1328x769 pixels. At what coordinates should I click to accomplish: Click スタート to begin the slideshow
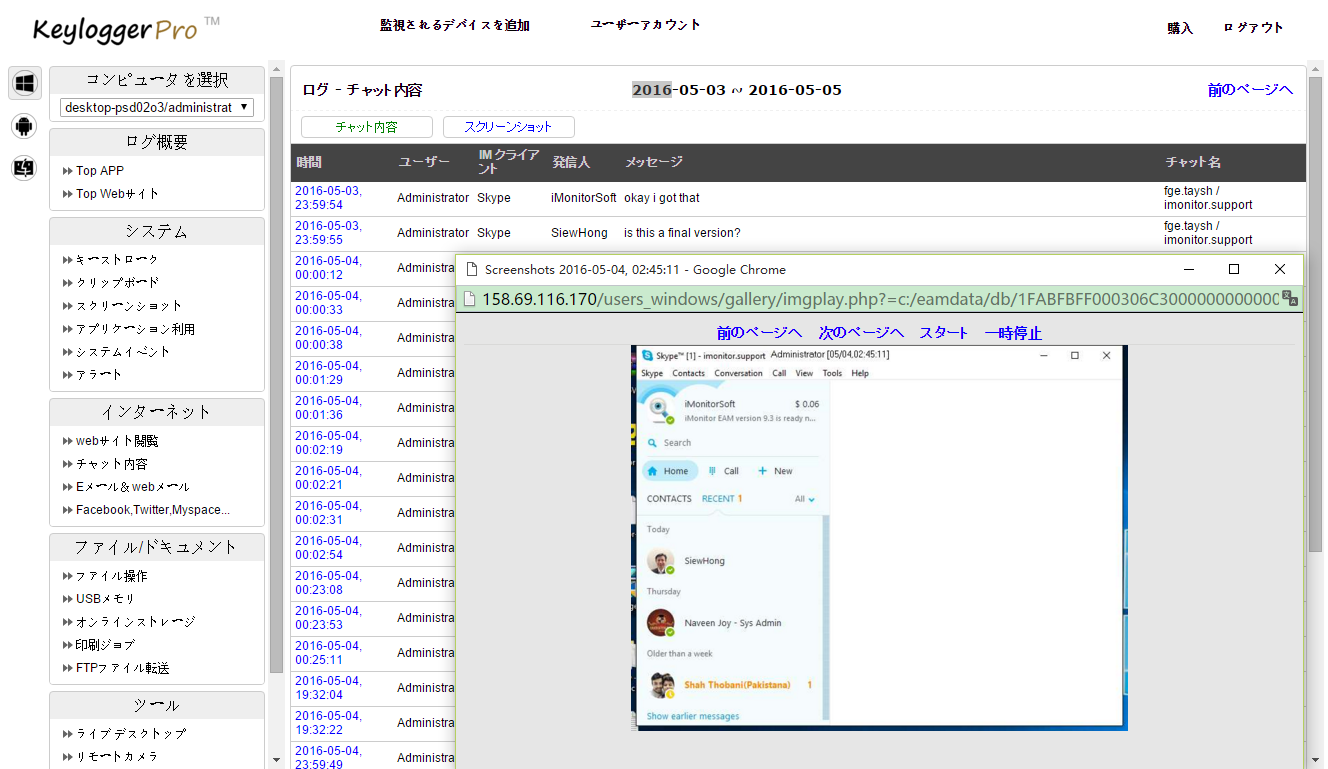click(x=944, y=333)
